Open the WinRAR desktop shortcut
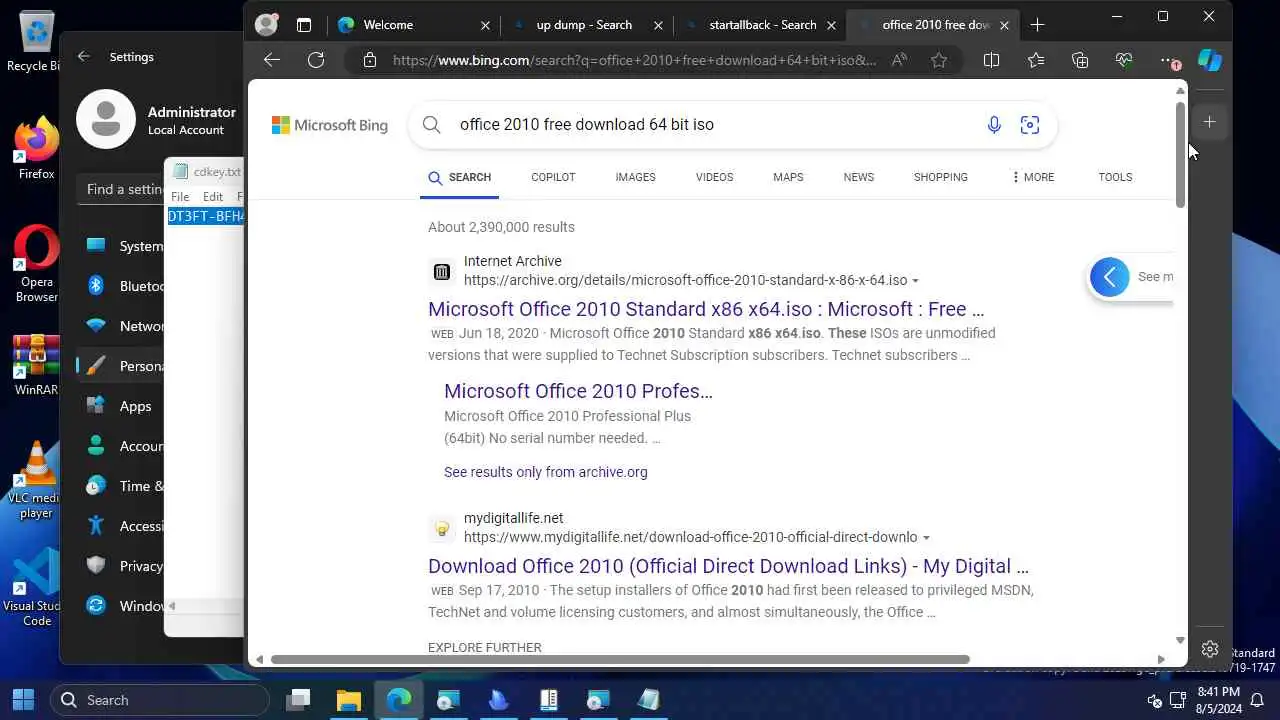This screenshot has height=720, width=1280. click(x=36, y=366)
